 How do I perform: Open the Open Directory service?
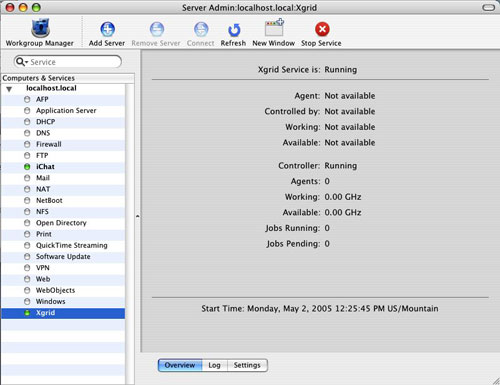63,223
